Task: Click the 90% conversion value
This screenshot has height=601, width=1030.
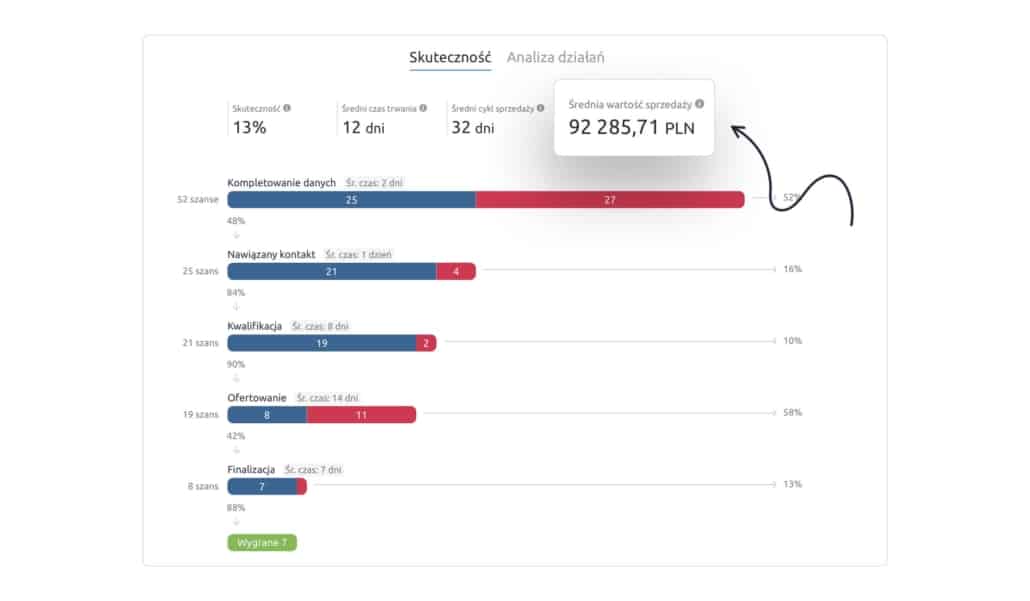Action: click(236, 364)
